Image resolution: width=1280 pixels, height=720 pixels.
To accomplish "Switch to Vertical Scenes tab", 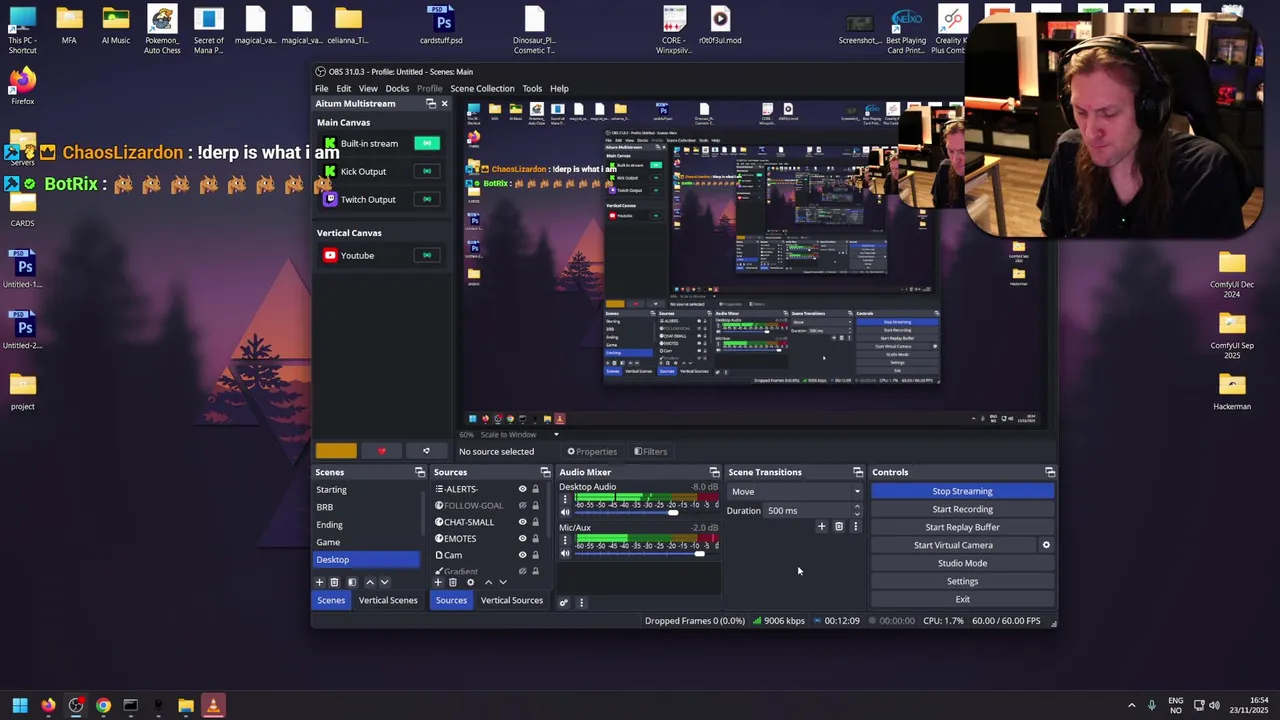I will tap(388, 600).
